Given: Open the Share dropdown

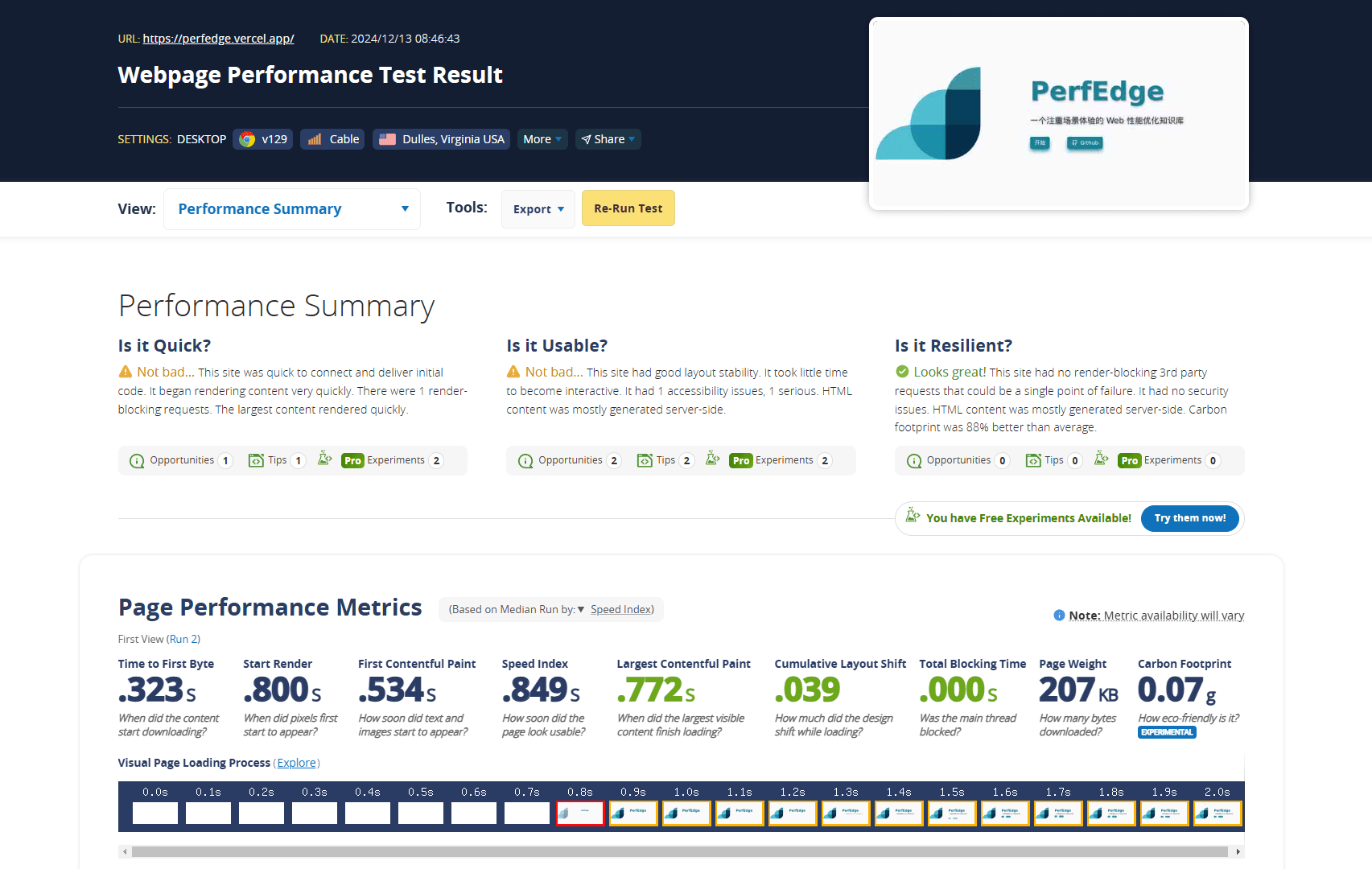Looking at the screenshot, I should (608, 138).
